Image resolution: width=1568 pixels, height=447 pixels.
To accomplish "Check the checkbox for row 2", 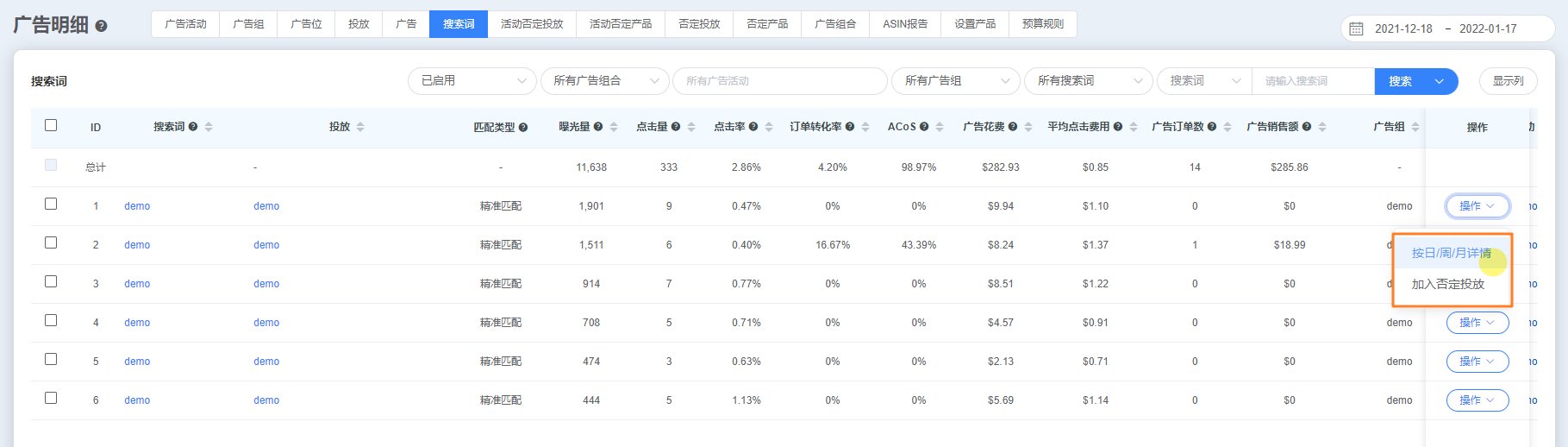I will coord(51,242).
